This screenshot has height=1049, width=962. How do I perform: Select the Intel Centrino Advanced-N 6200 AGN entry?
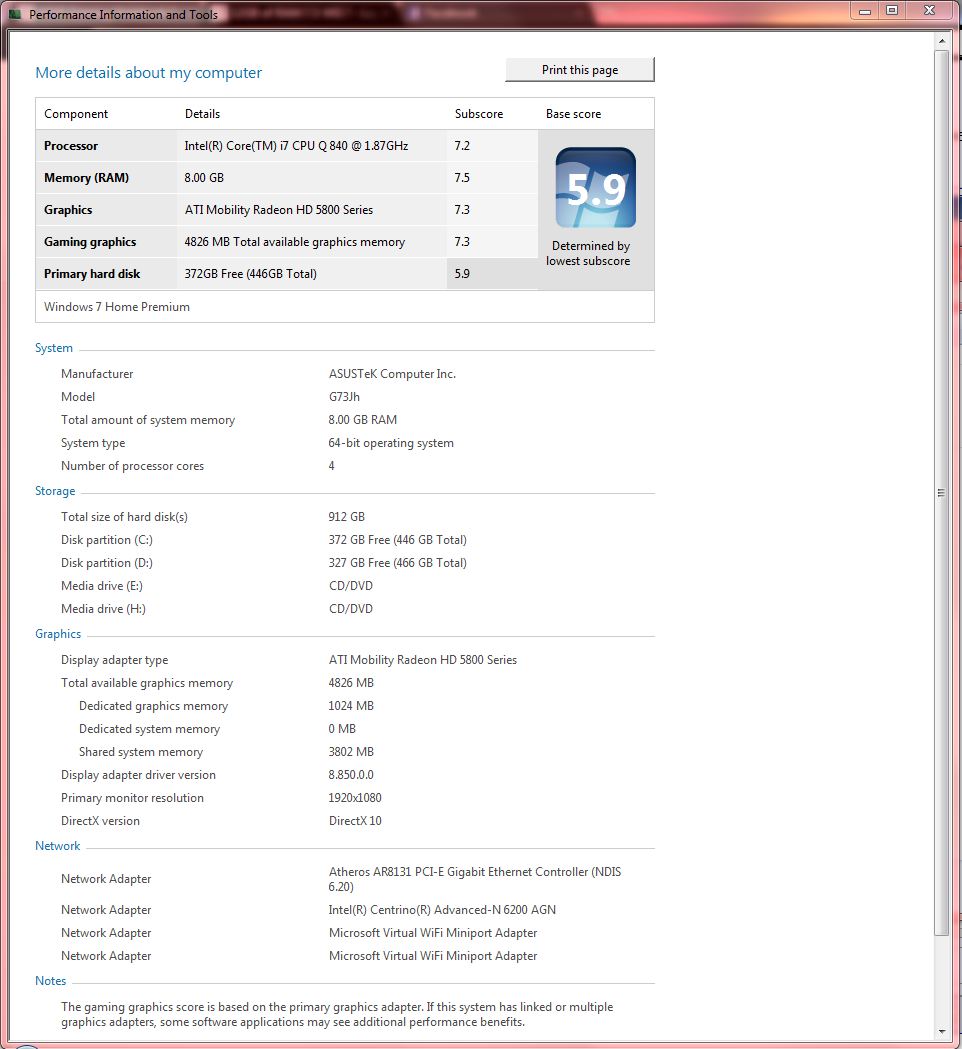442,910
